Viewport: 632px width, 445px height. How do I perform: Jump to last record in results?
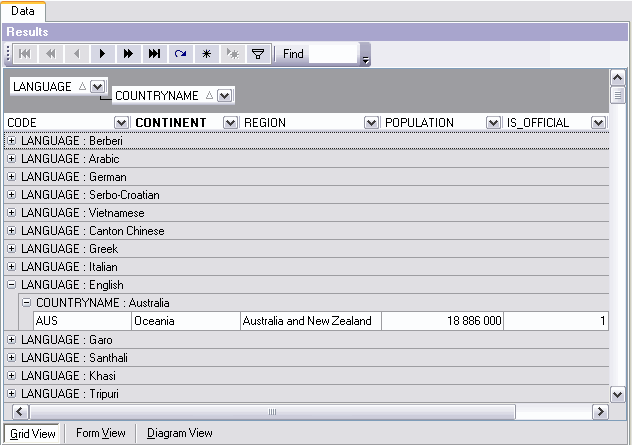point(154,54)
